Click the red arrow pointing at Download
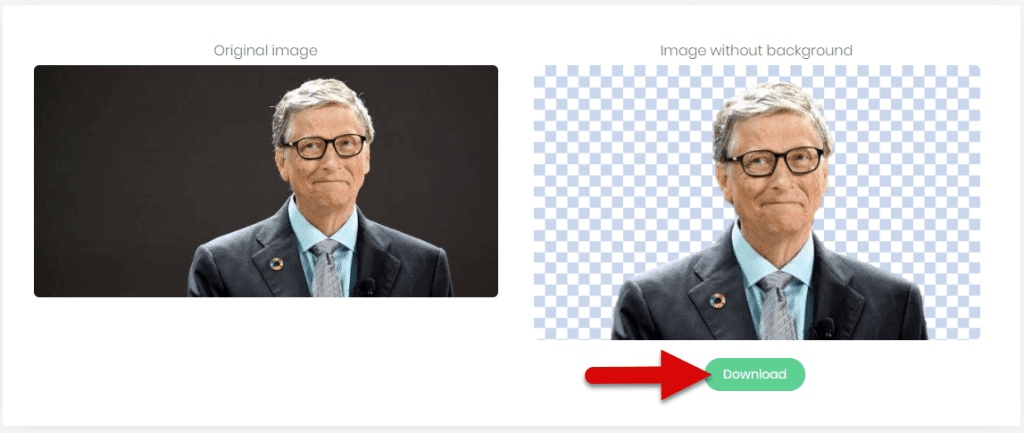Screen dimensions: 1024x433 (x=648, y=375)
